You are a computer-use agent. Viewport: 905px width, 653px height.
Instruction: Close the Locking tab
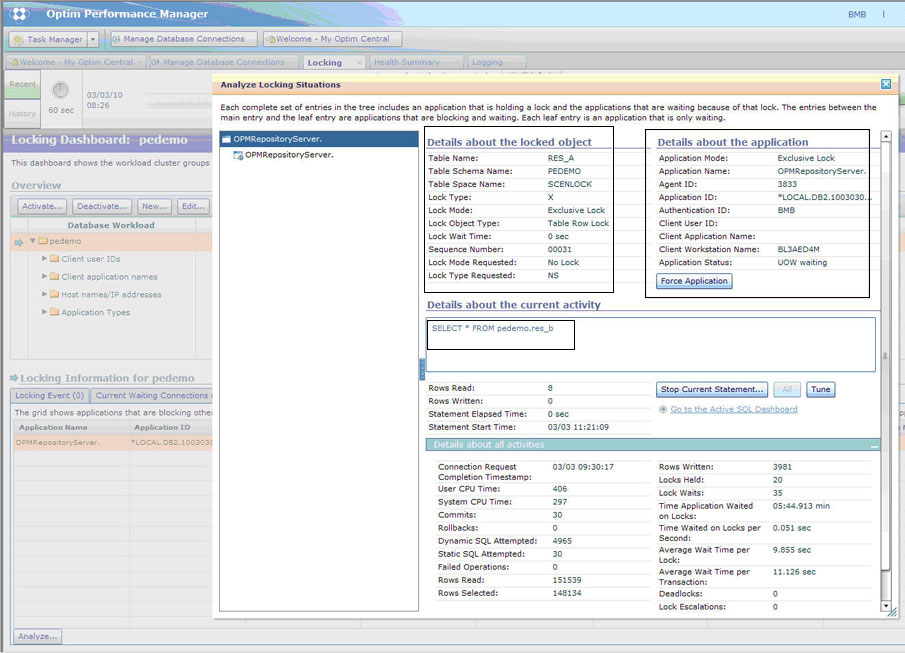click(359, 62)
